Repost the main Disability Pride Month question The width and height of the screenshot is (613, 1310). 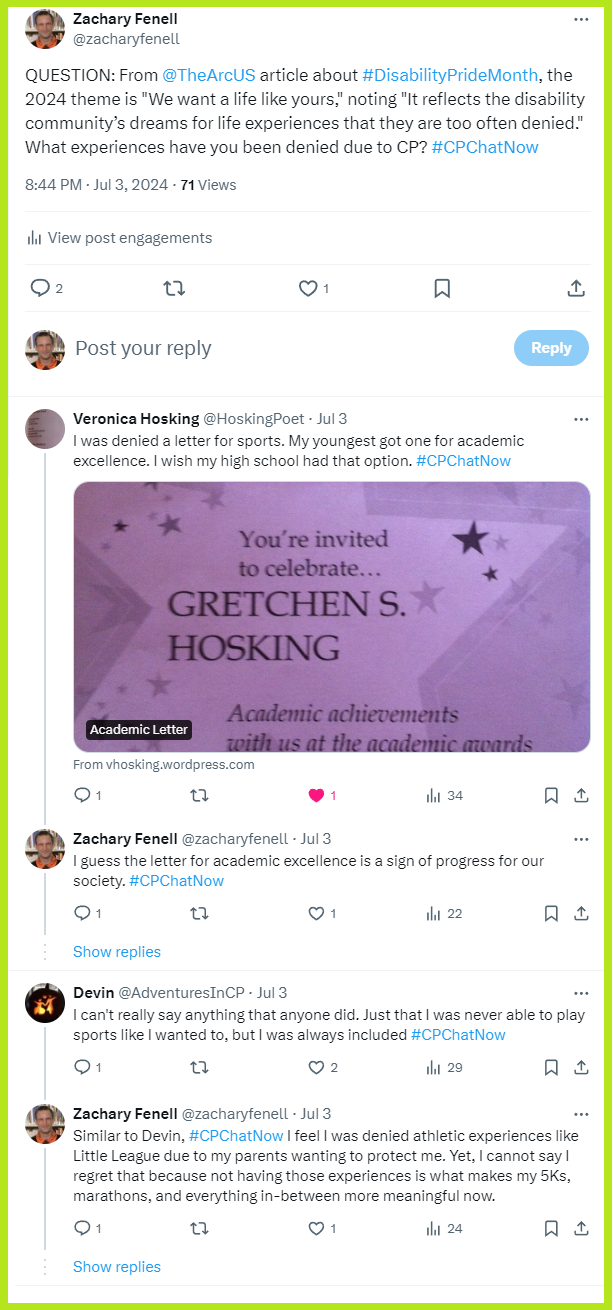[x=174, y=289]
